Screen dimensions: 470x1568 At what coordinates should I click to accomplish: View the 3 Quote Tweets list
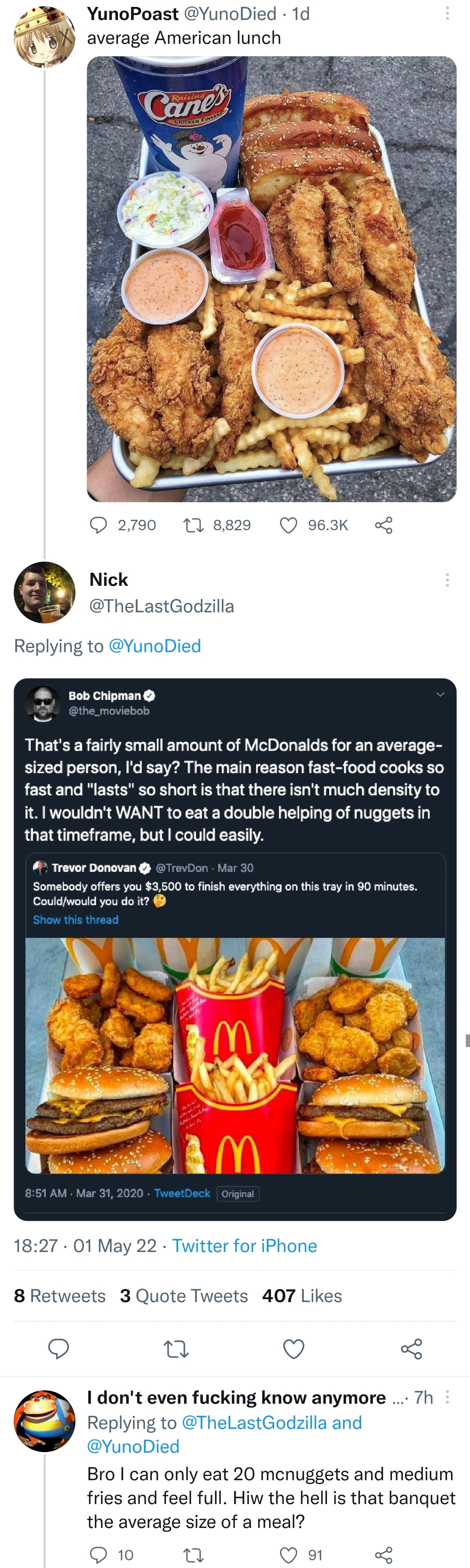[184, 1295]
